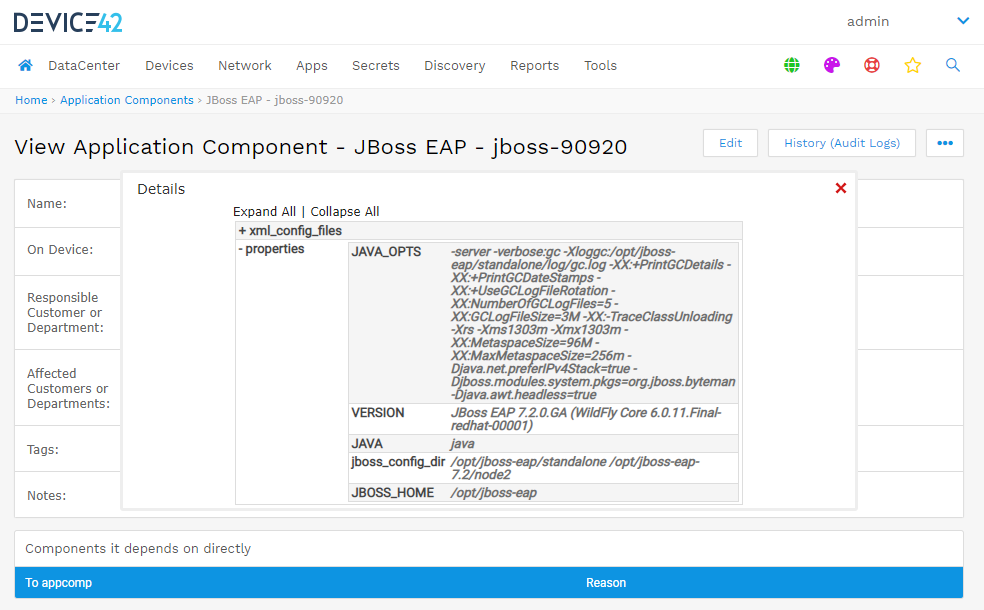
Task: Click the Notes: field label
Action: tap(46, 495)
